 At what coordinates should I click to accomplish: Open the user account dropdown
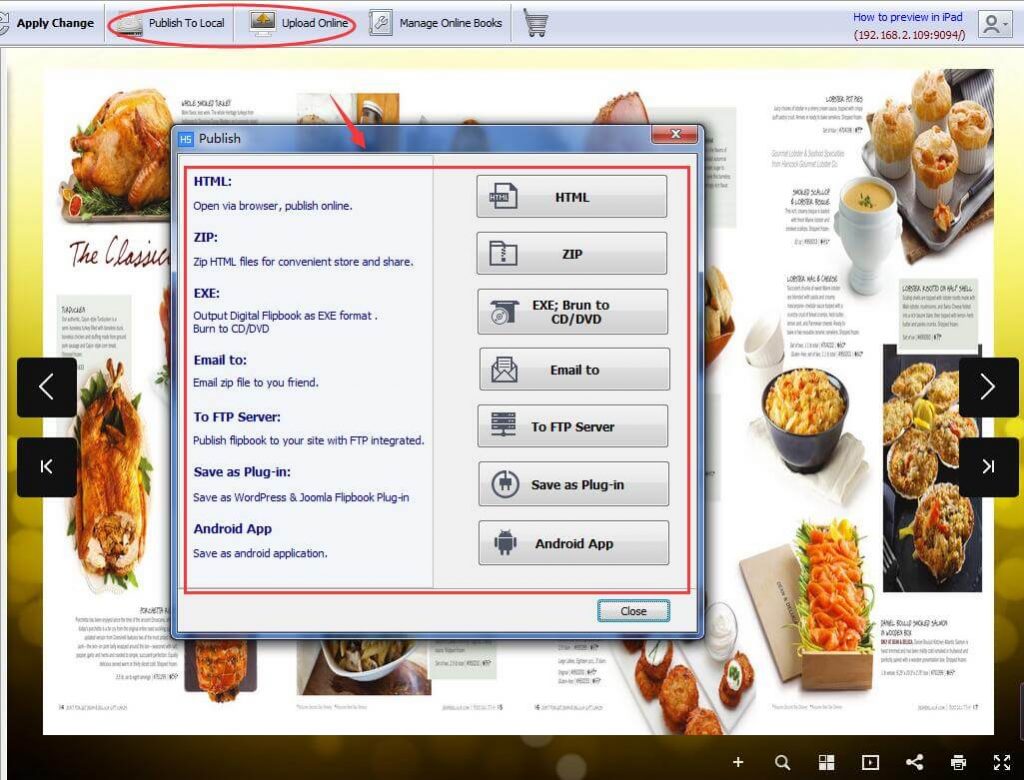pyautogui.click(x=995, y=25)
